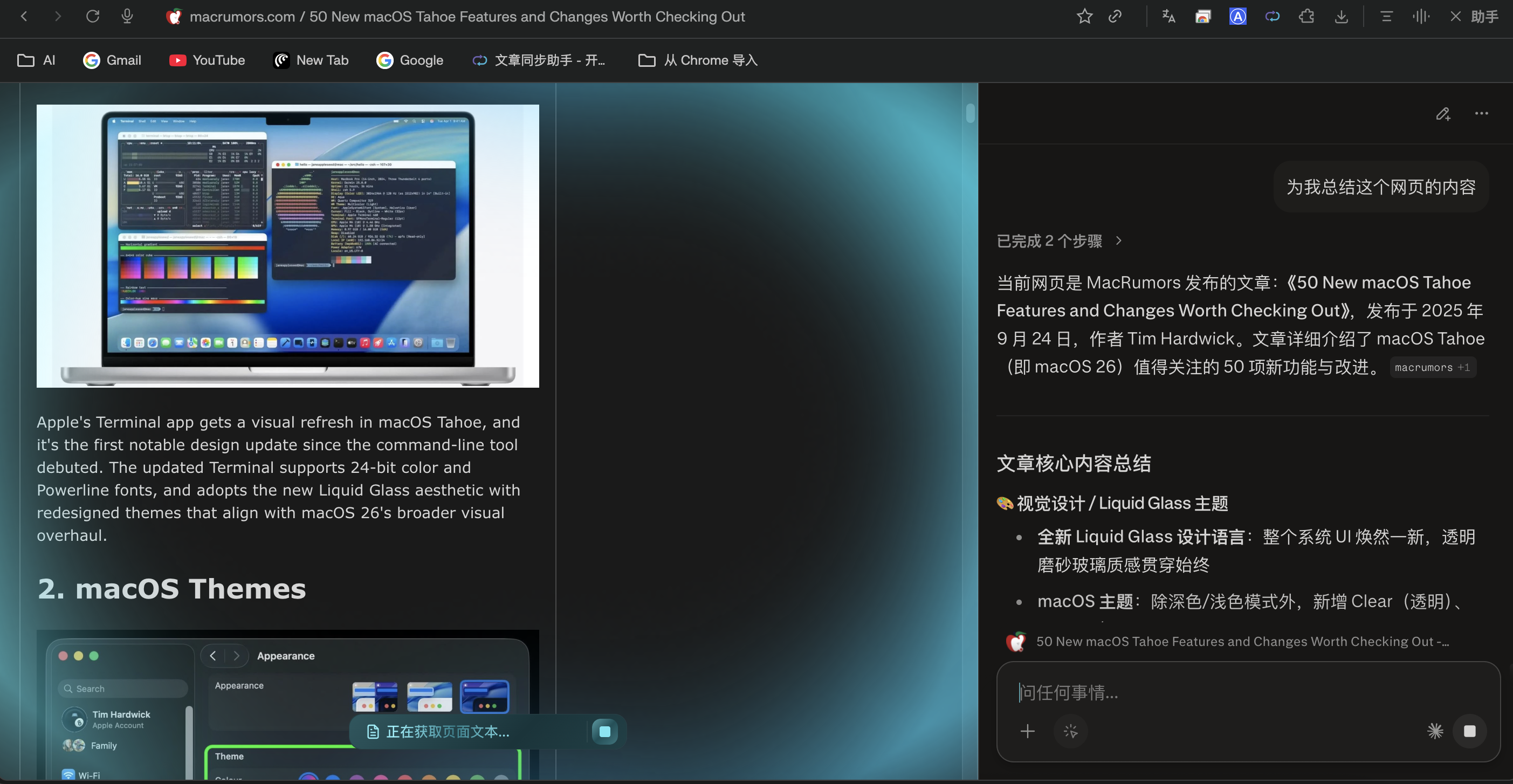Go back with the browser back arrow
Screen dimensions: 1513x784
click(24, 16)
